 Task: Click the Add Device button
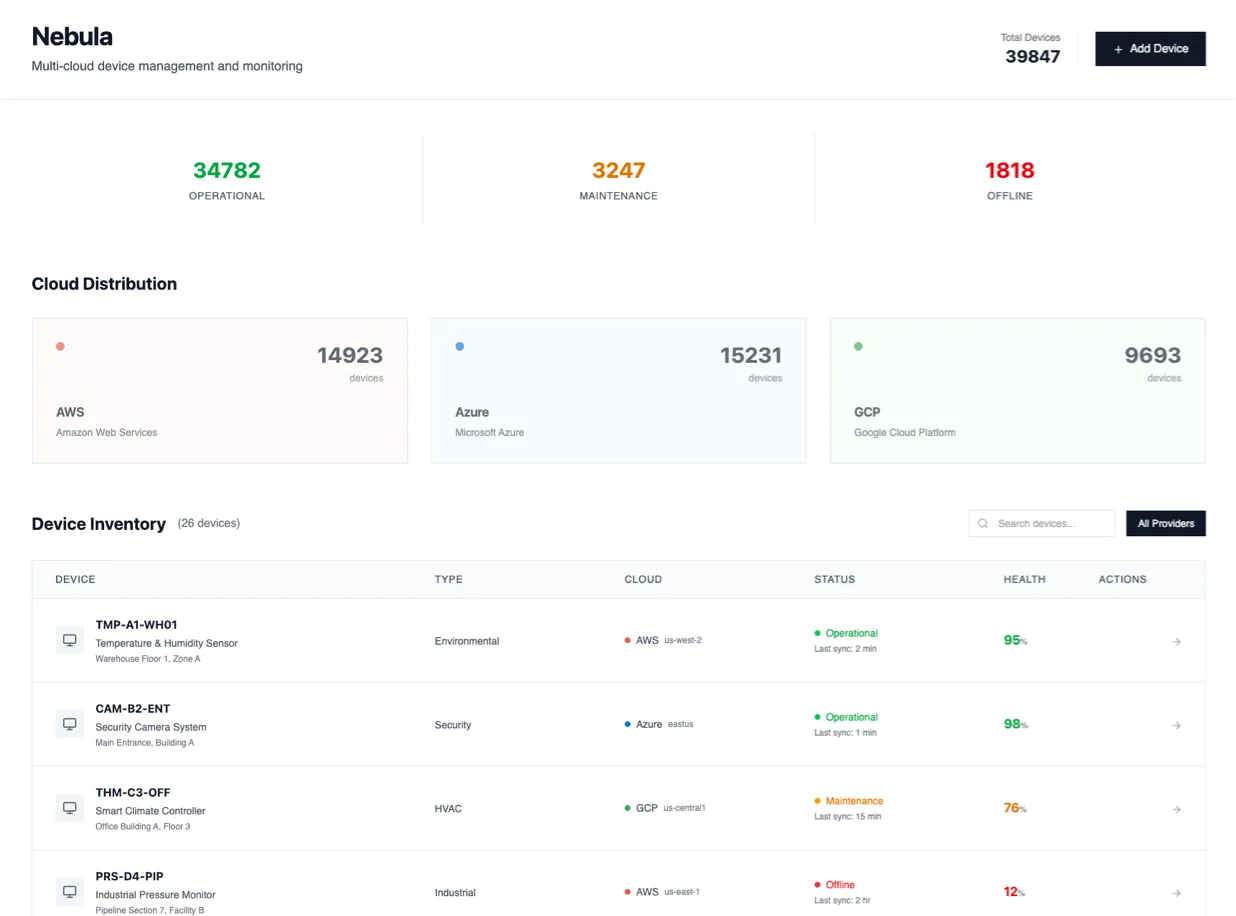[1150, 49]
